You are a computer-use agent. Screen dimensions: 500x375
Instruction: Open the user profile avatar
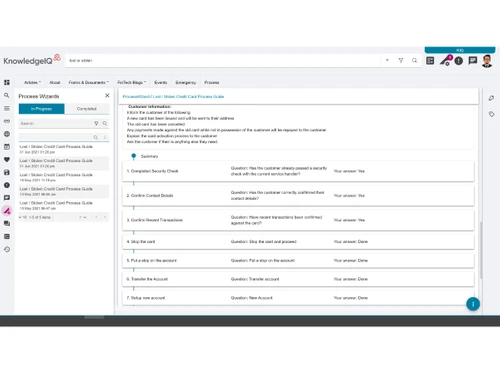click(x=487, y=61)
